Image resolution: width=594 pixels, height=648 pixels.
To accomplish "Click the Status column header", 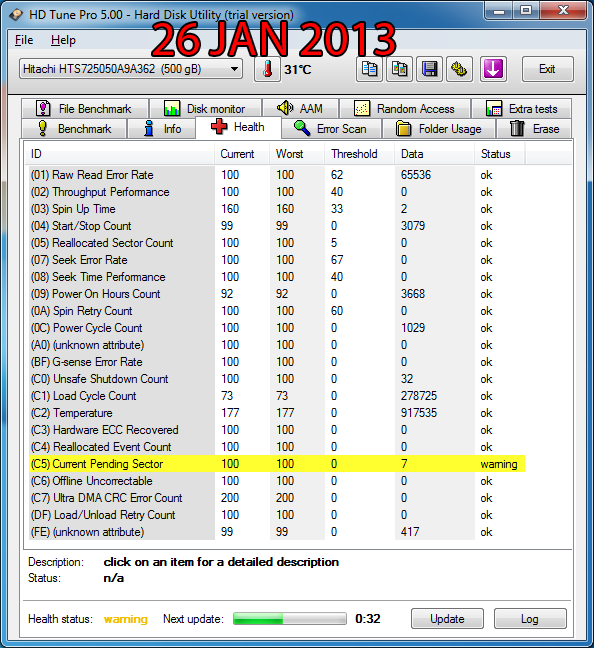I will 499,154.
